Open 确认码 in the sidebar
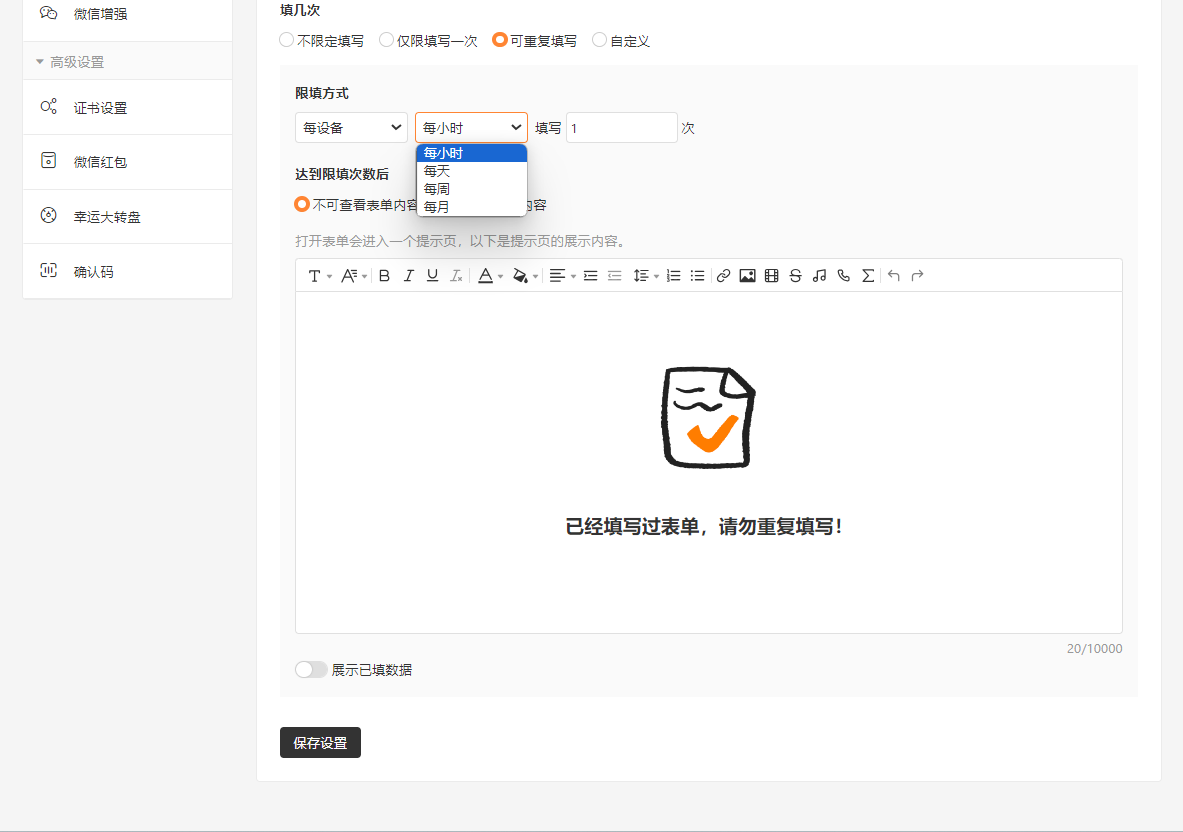 [x=128, y=272]
